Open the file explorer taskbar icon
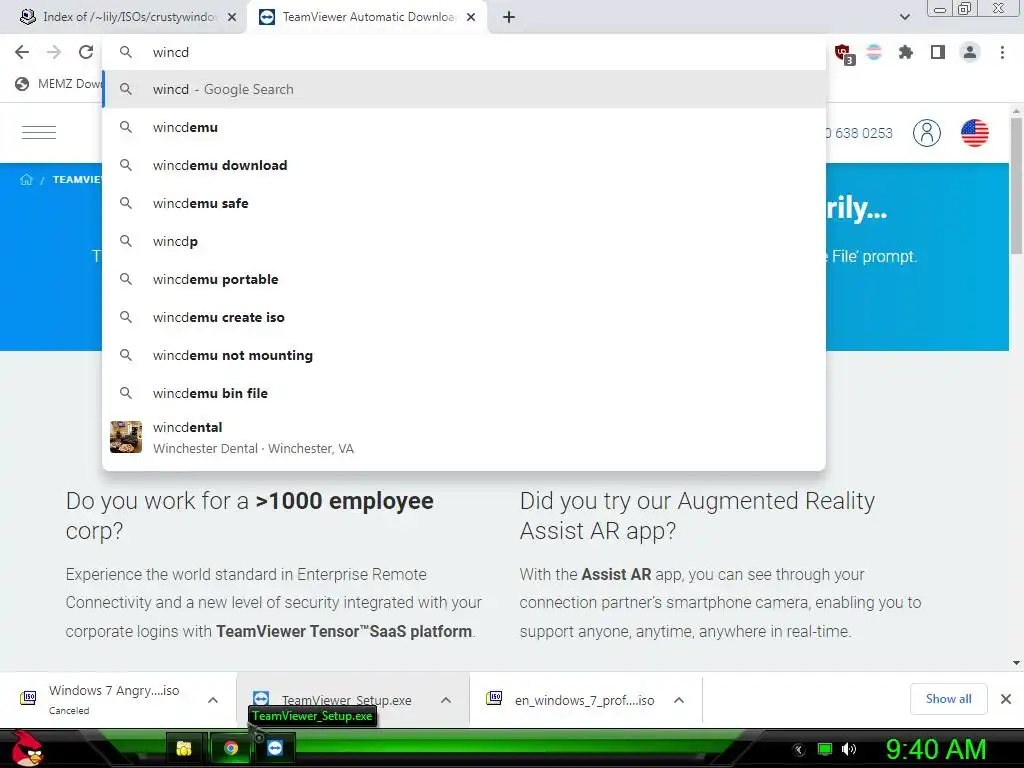The height and width of the screenshot is (768, 1024). click(x=184, y=748)
